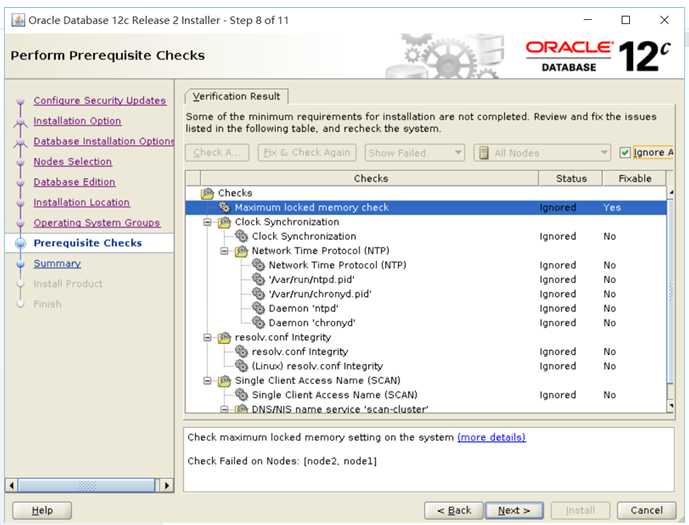The width and height of the screenshot is (689, 525).
Task: Open the Show Failed dropdown
Action: [x=414, y=153]
